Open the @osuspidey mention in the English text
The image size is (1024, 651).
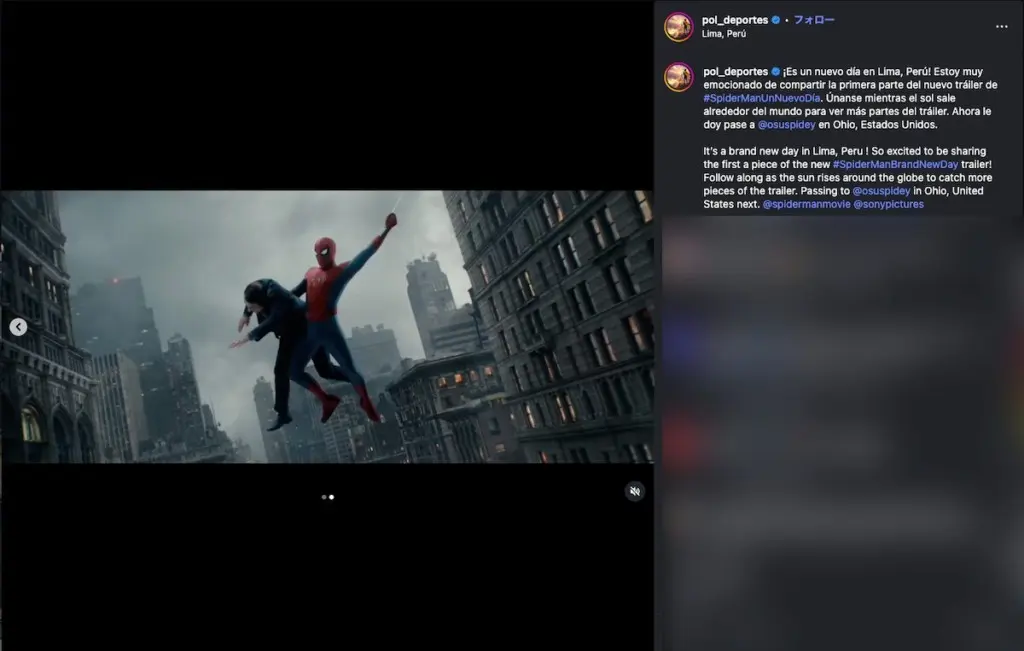click(x=881, y=191)
